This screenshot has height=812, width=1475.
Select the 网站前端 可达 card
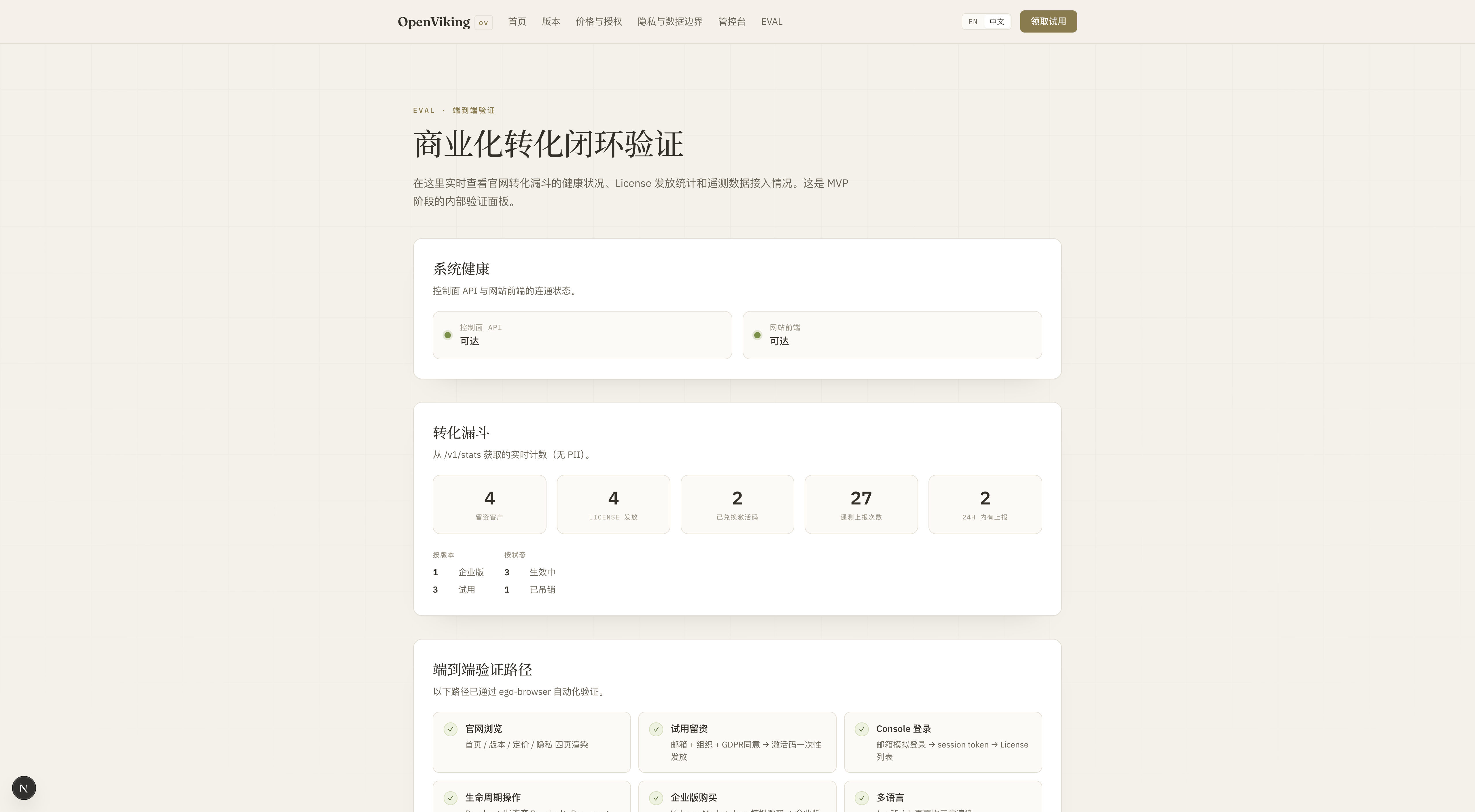(x=892, y=335)
